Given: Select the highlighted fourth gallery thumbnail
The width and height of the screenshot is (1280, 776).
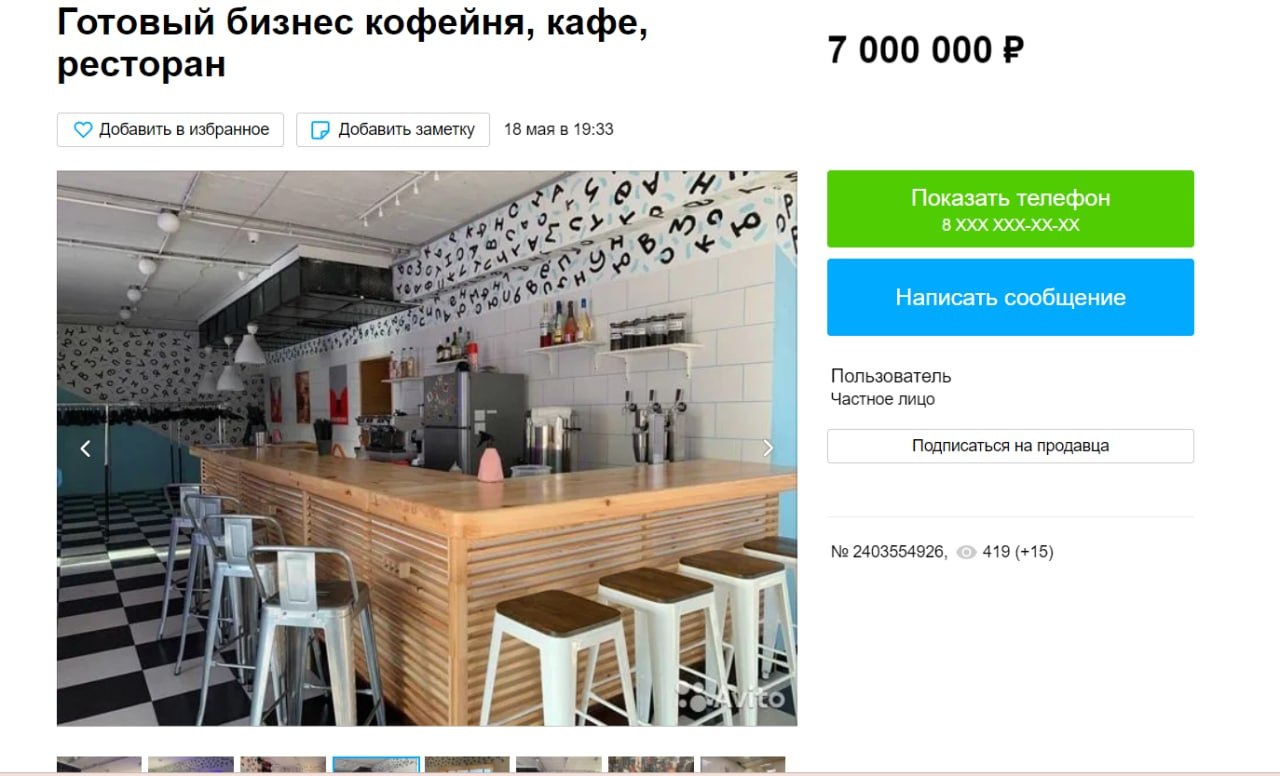Looking at the screenshot, I should (x=375, y=765).
